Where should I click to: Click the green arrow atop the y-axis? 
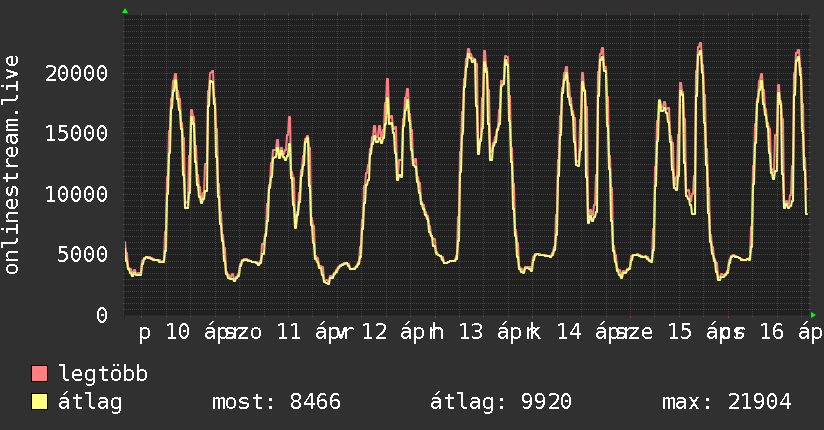click(x=125, y=11)
